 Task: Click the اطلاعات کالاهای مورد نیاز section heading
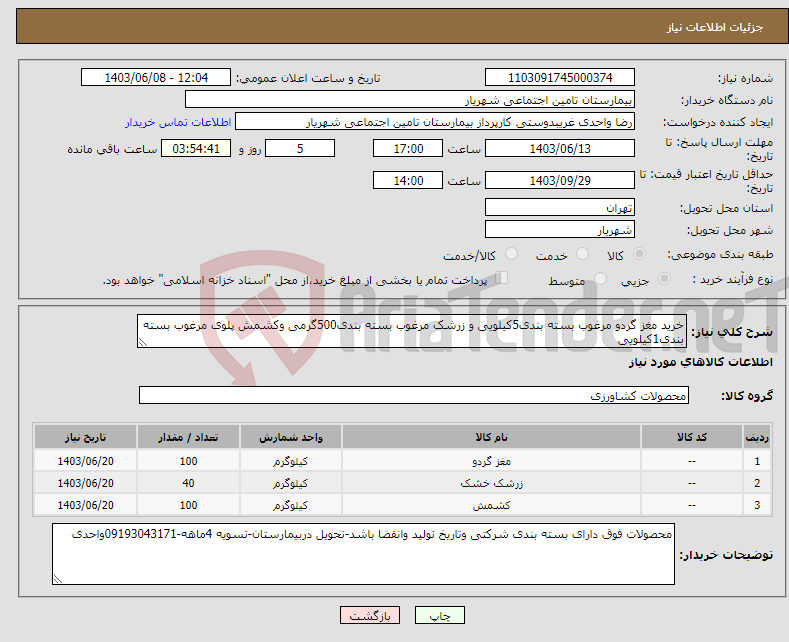(700, 362)
